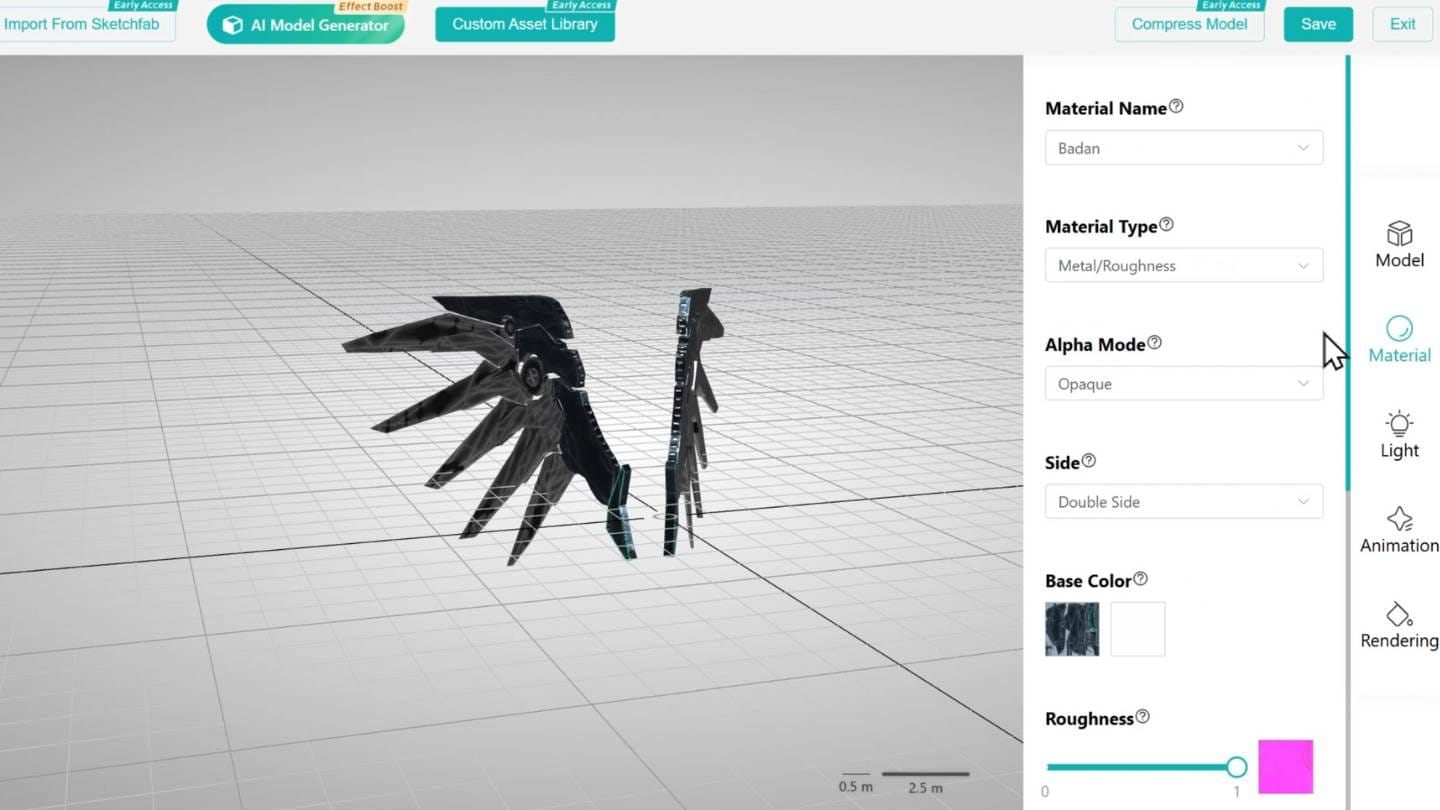
Task: Switch to the Material tab
Action: click(x=1398, y=340)
